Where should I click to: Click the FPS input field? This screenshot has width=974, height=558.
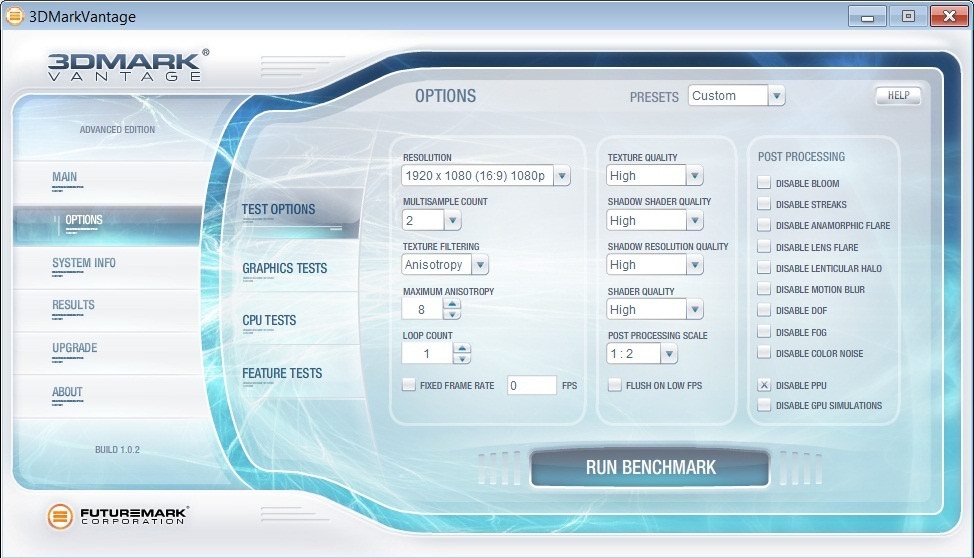(531, 385)
